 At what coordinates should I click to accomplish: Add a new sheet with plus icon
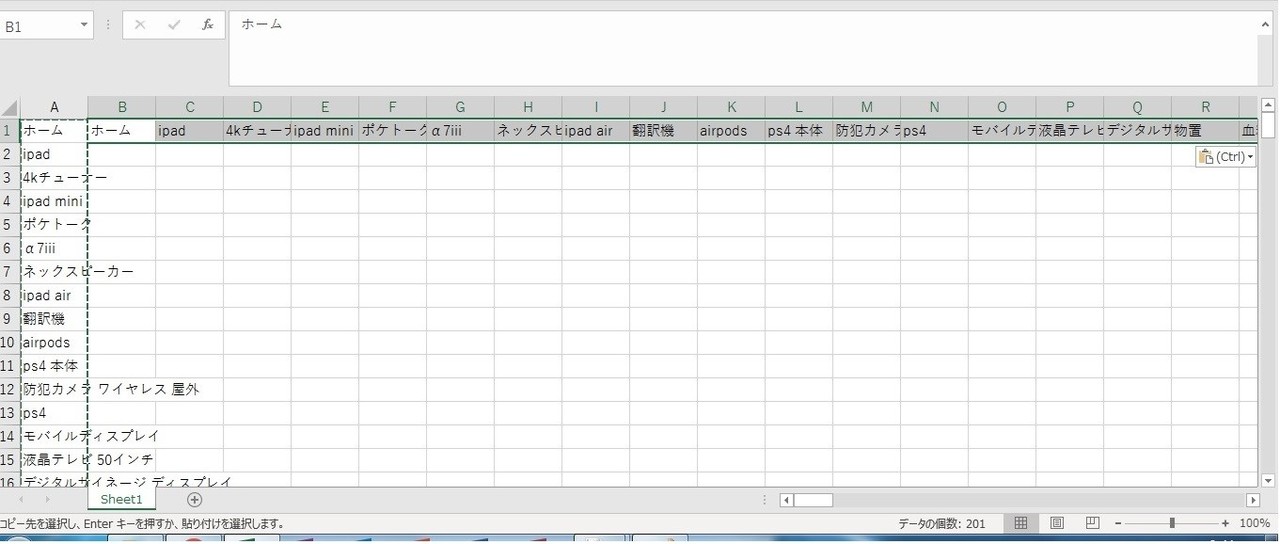tap(195, 499)
